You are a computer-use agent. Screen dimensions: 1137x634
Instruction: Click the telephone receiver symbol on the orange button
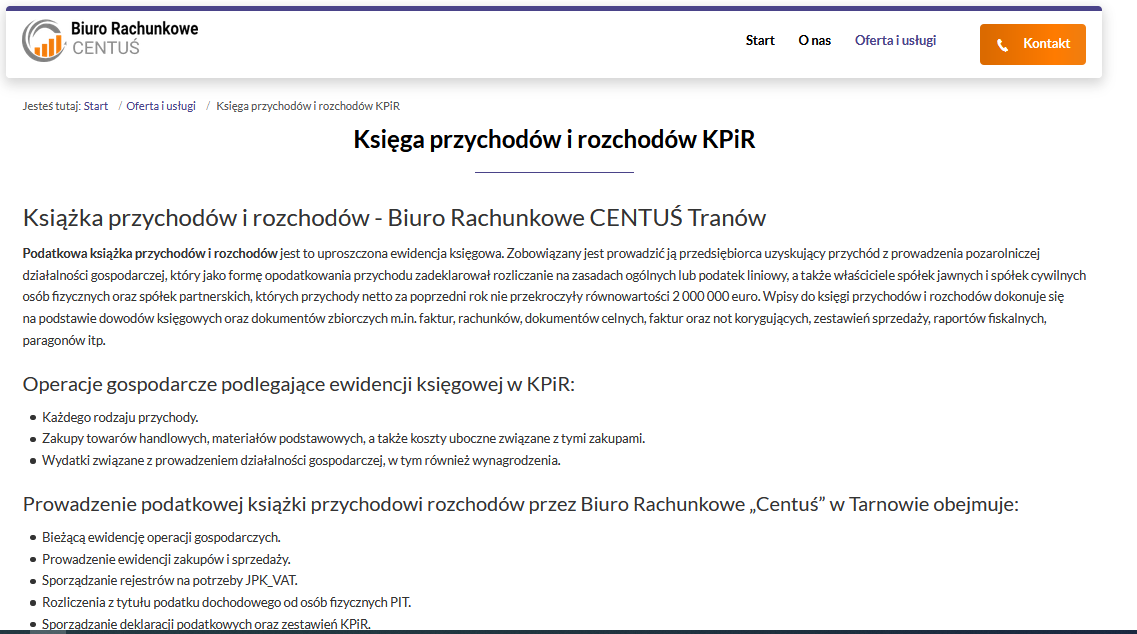[x=1002, y=44]
